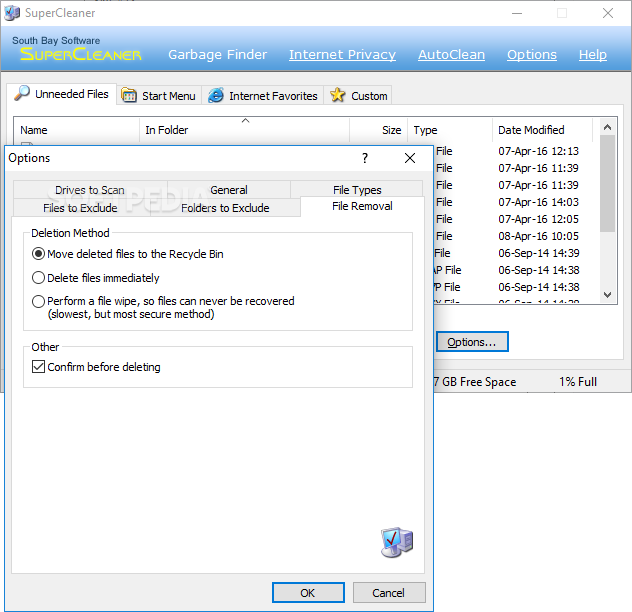
Task: Open the Drives to Scan tab
Action: (x=90, y=190)
